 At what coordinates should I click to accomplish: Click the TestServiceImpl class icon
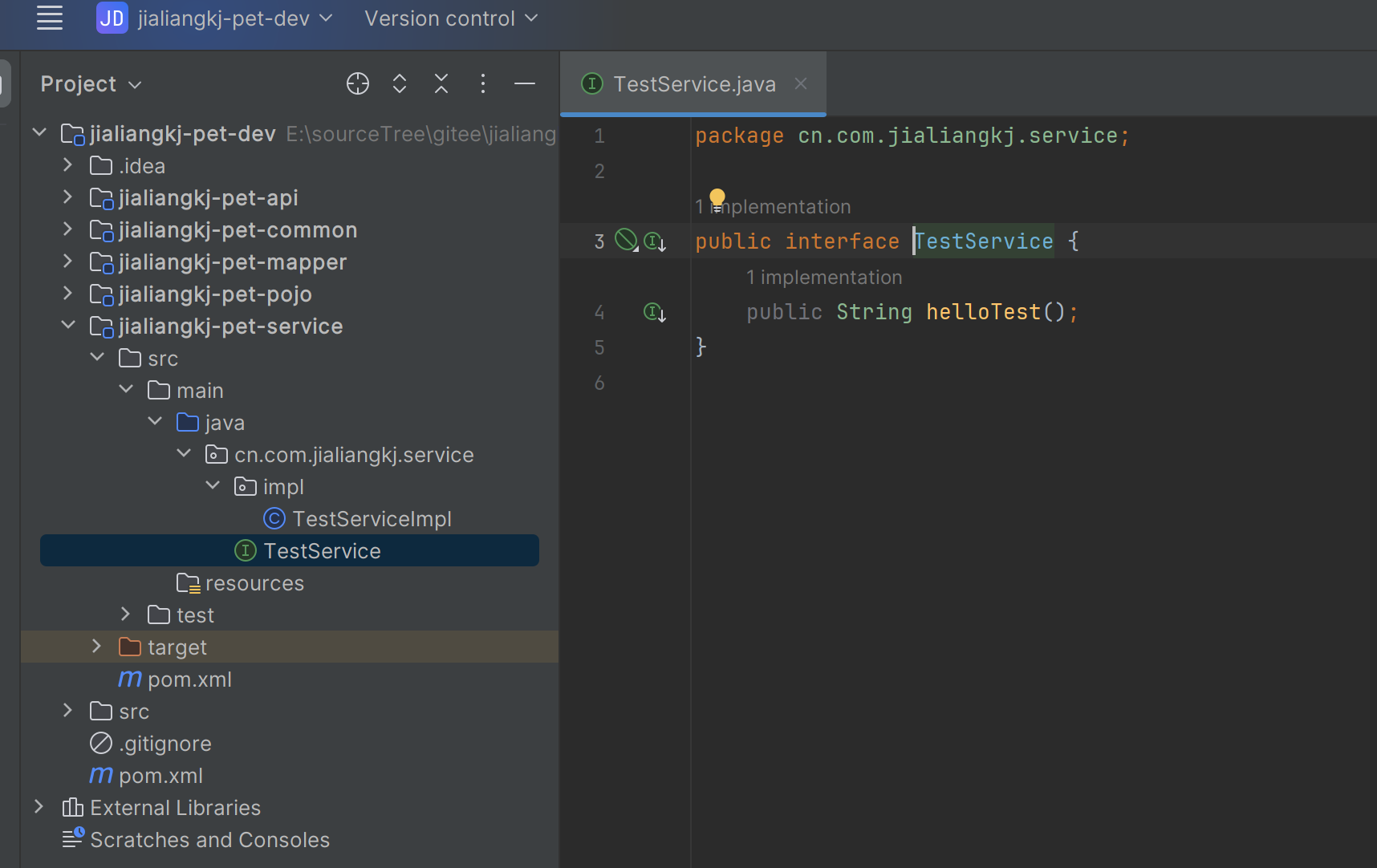(x=274, y=518)
